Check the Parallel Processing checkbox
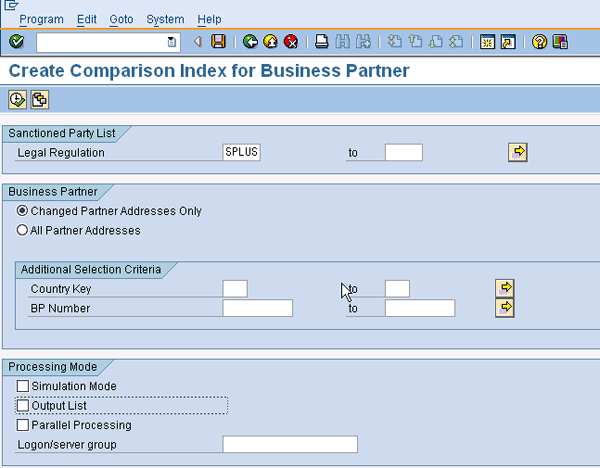 (23, 425)
